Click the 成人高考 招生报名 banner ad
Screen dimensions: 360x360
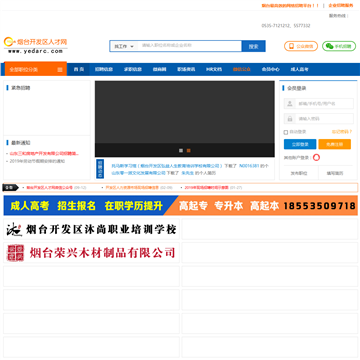pyautogui.click(x=181, y=206)
